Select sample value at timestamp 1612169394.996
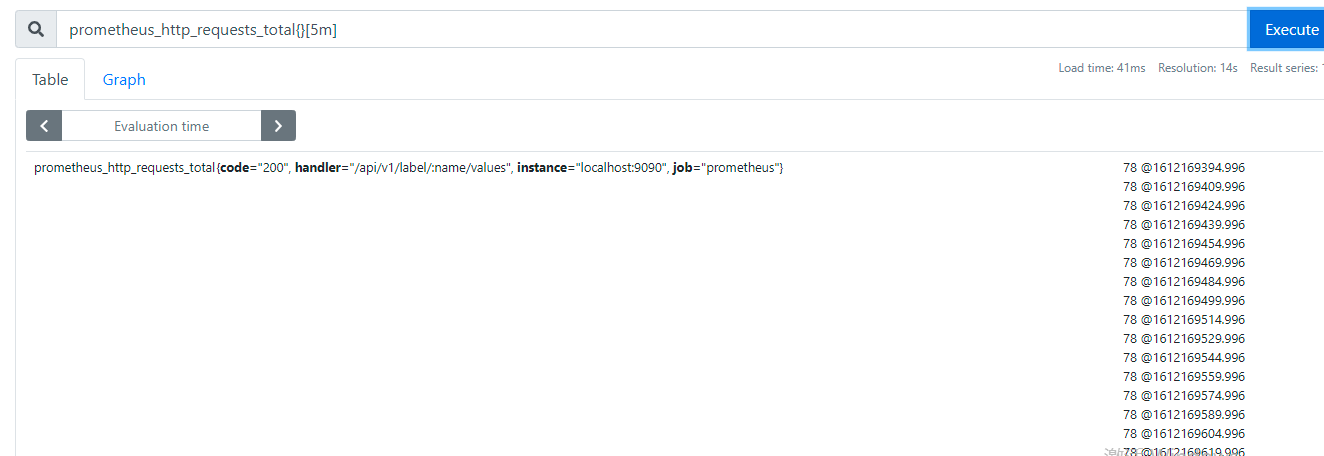This screenshot has height=456, width=1324. pyautogui.click(x=1184, y=168)
